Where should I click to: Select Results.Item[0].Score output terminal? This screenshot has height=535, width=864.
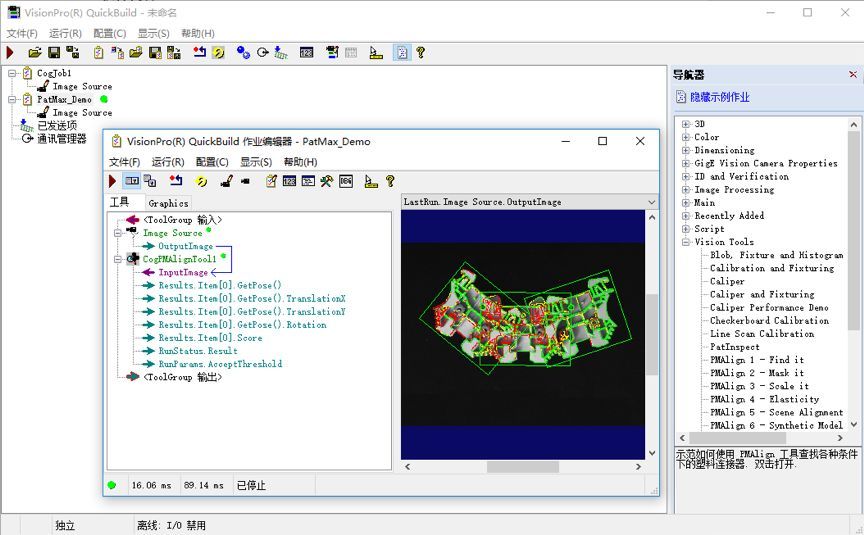(210, 338)
